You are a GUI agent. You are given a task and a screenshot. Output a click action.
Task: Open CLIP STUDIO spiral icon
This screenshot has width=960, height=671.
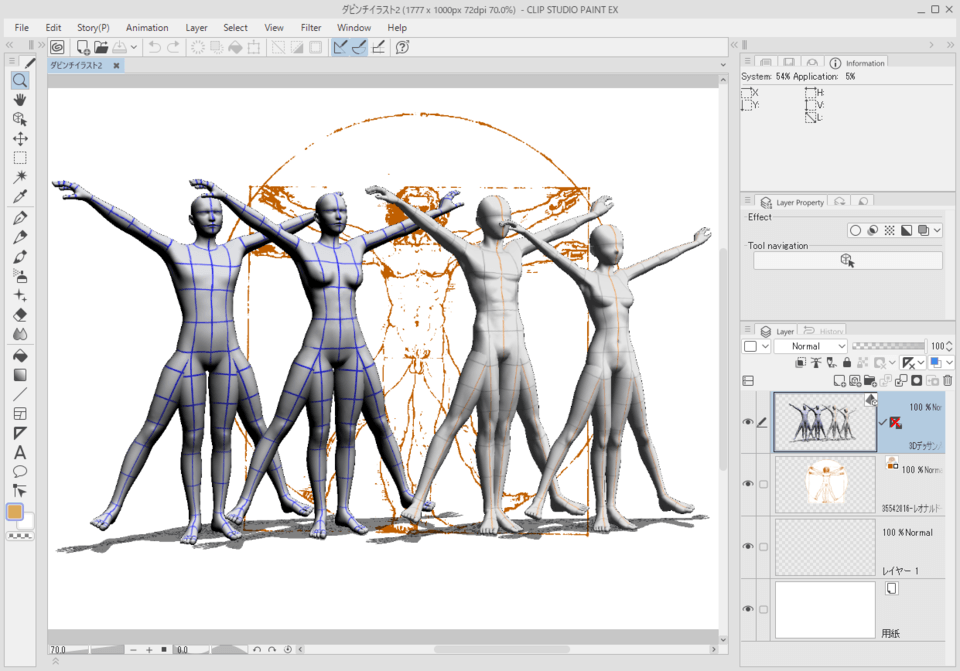(57, 47)
